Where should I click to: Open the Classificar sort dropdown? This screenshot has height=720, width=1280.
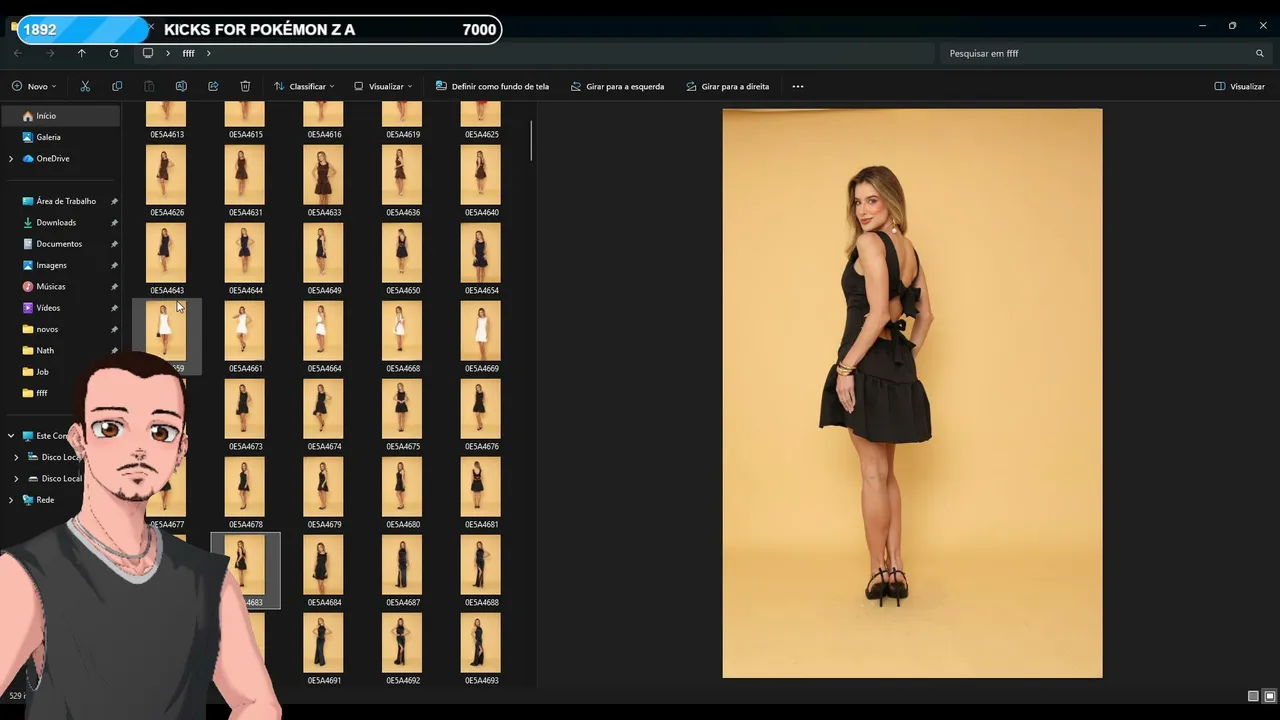[304, 86]
